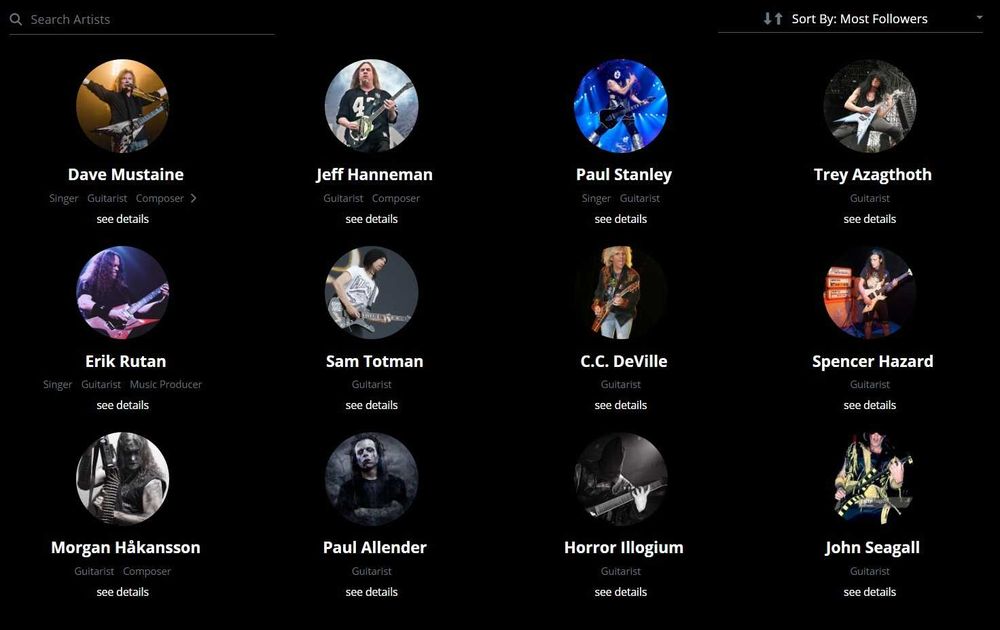
Task: Open Sort By: Most Followers menu
Action: [850, 19]
